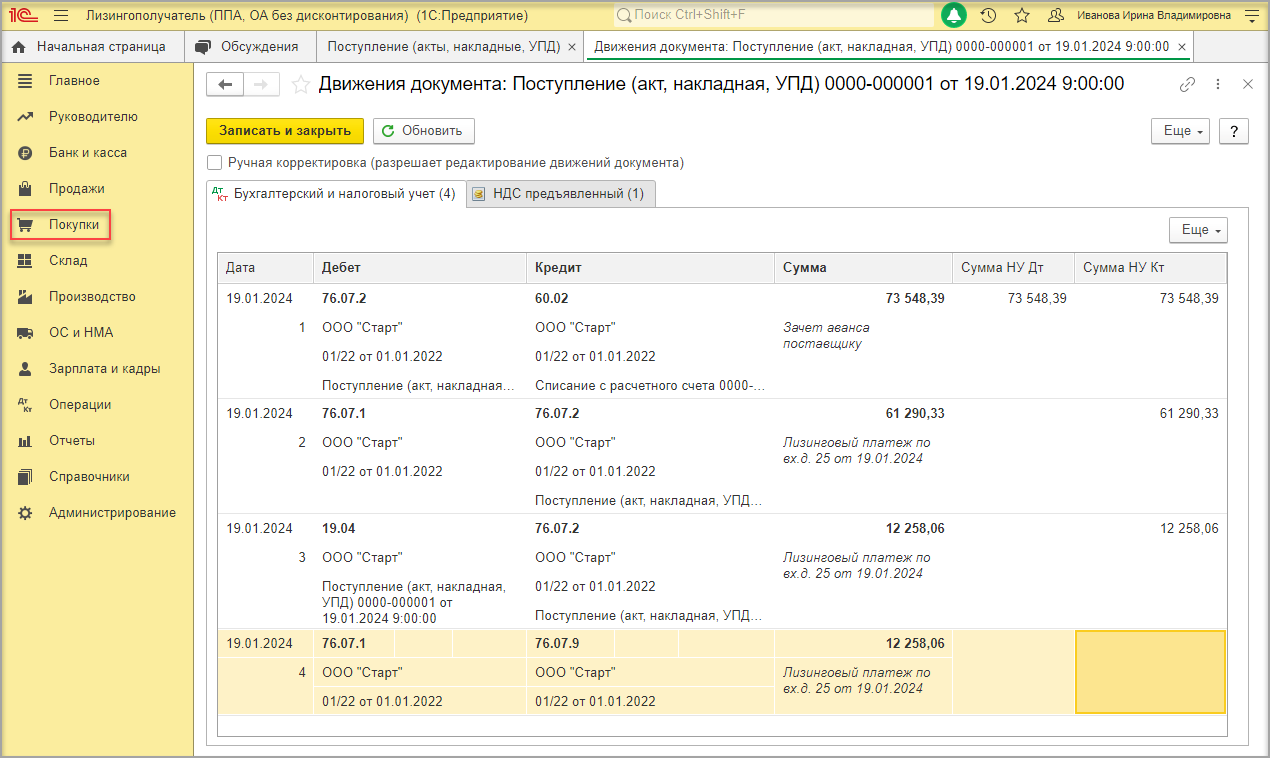Viewport: 1270px width, 758px height.
Task: Close the Движения документа tab
Action: [x=1181, y=47]
